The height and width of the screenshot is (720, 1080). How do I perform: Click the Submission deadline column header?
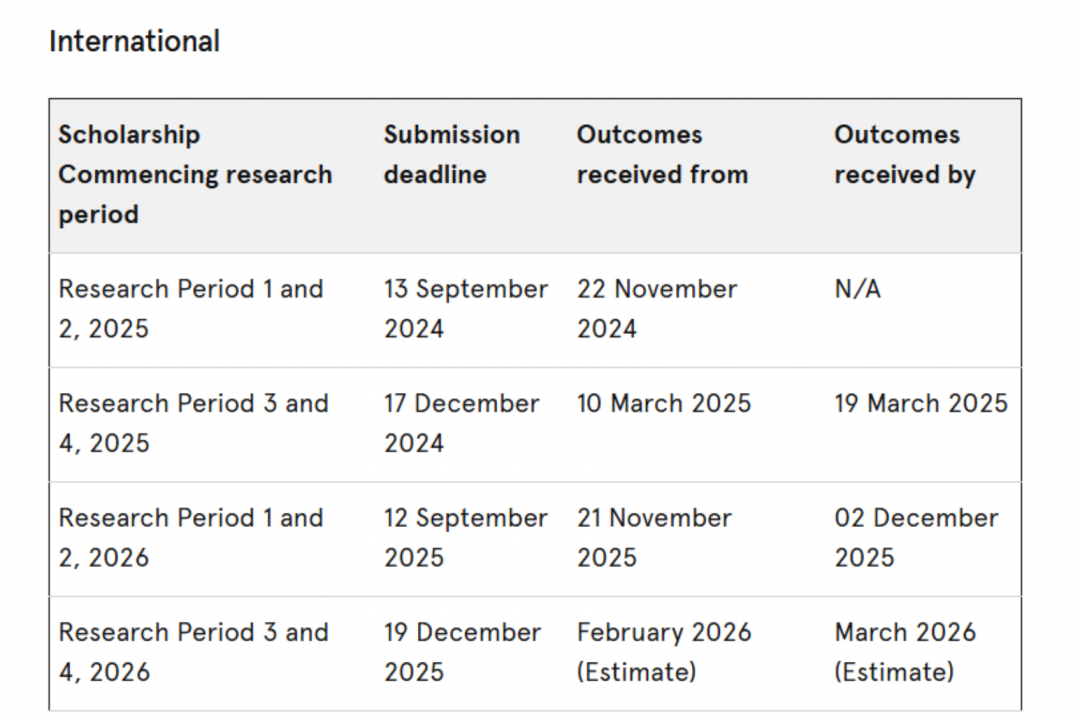click(452, 154)
